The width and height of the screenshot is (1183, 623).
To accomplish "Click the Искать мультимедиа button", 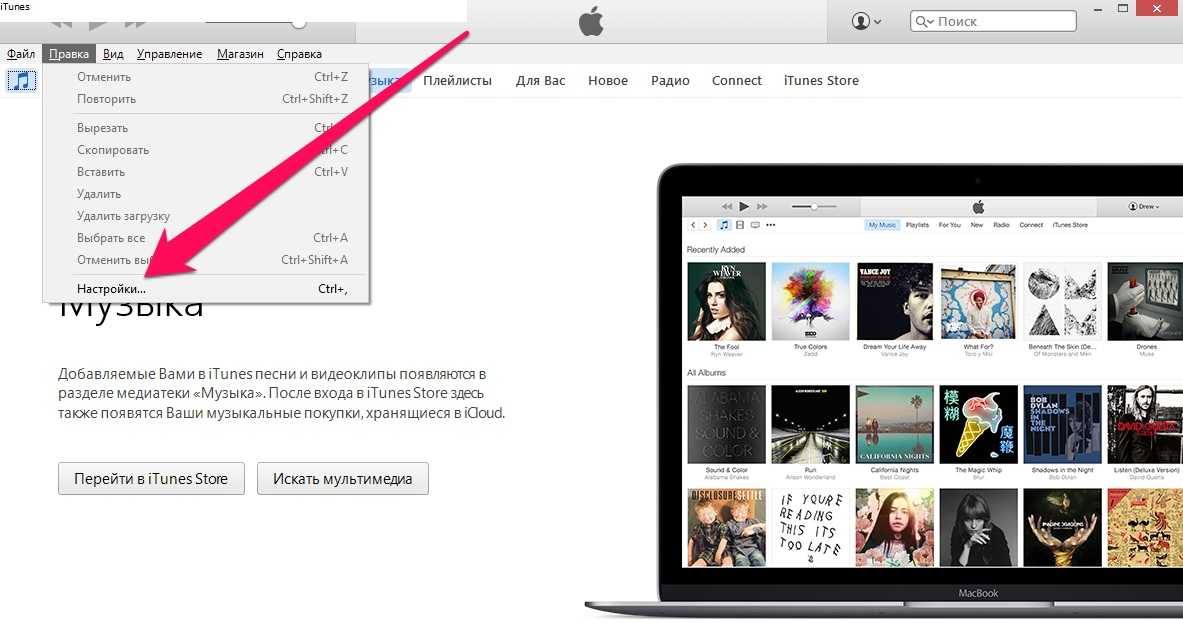I will 342,479.
